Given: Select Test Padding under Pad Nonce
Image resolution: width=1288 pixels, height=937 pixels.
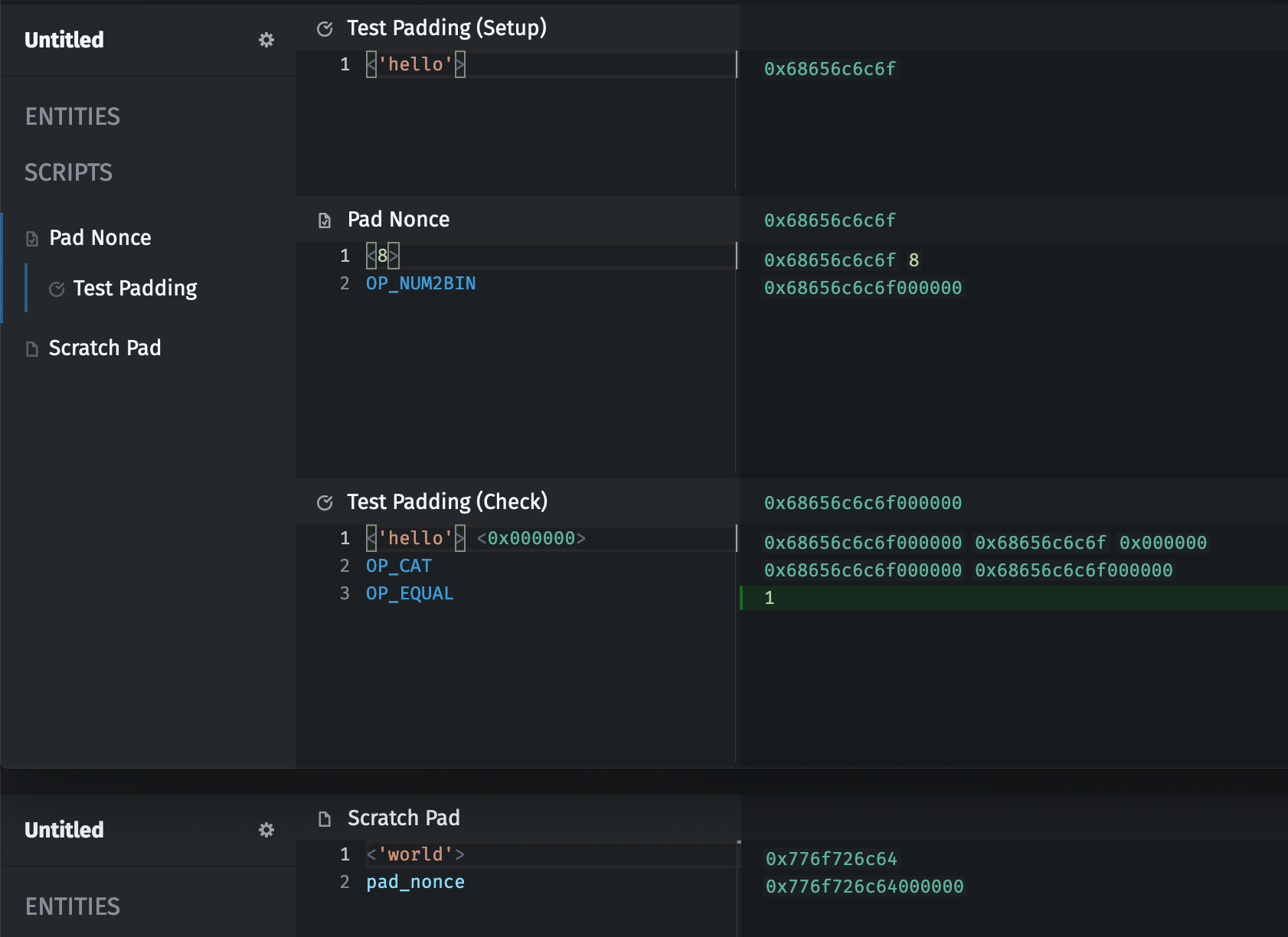Looking at the screenshot, I should click(135, 289).
